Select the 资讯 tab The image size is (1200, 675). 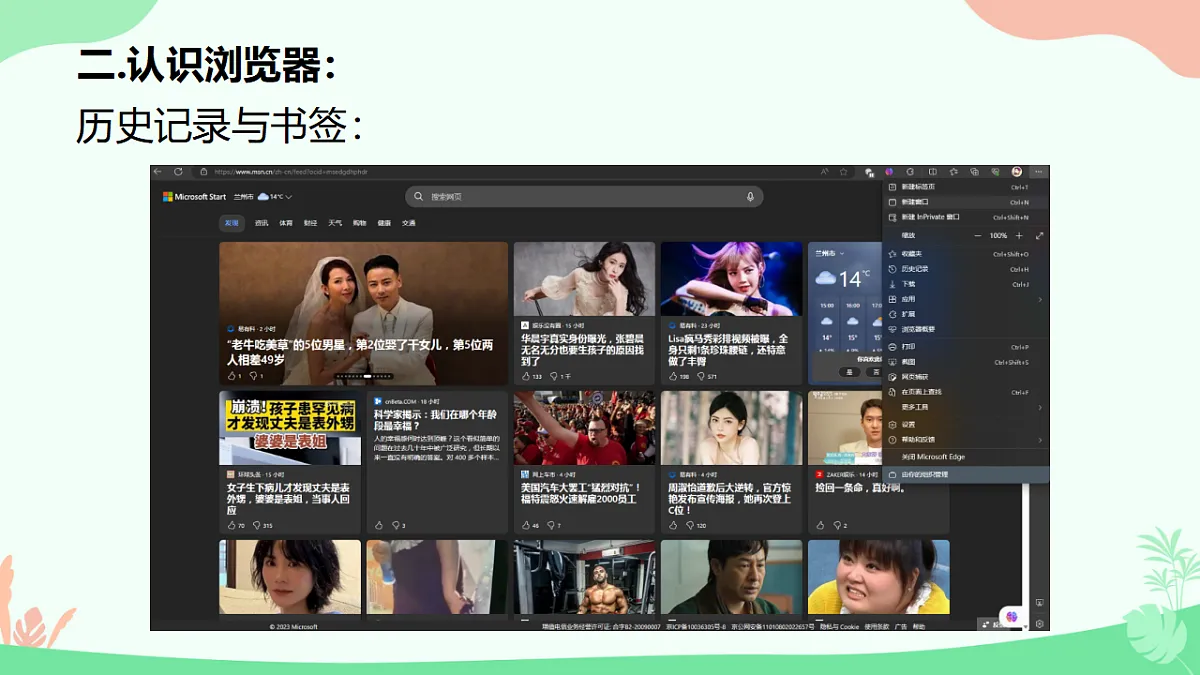click(261, 223)
